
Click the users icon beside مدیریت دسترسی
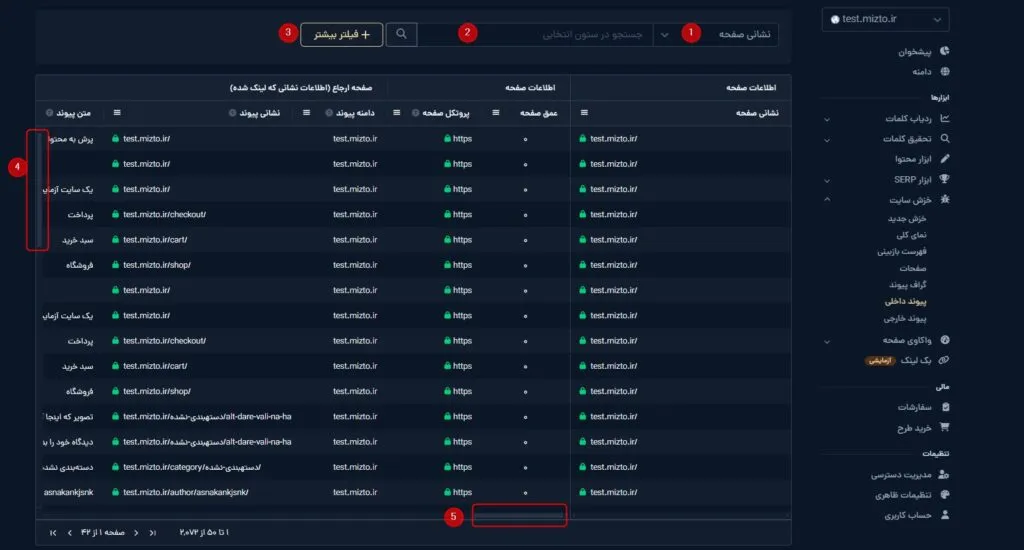click(x=943, y=474)
